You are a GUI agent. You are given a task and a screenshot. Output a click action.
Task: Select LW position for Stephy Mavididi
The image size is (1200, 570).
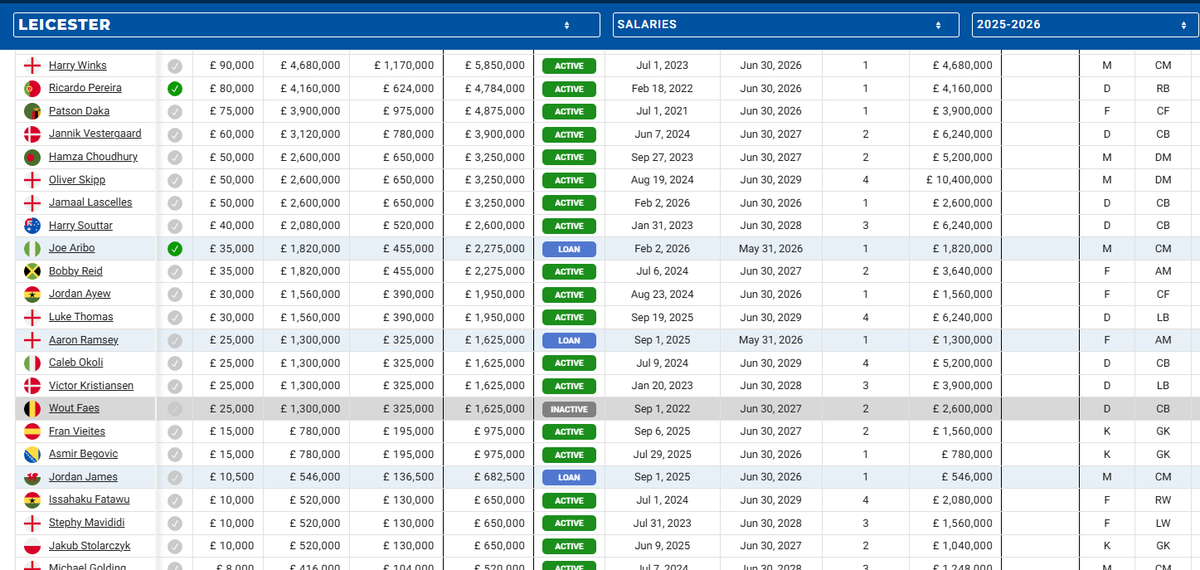1163,523
